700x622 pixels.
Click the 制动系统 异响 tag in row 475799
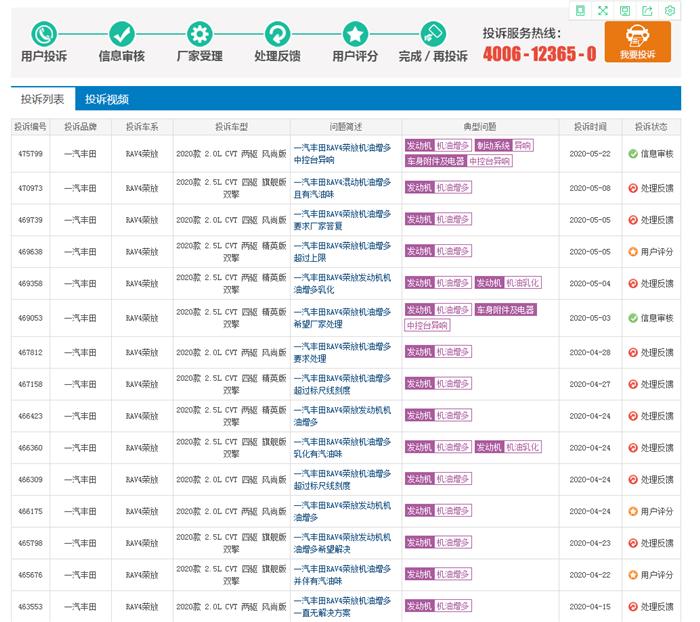point(504,146)
